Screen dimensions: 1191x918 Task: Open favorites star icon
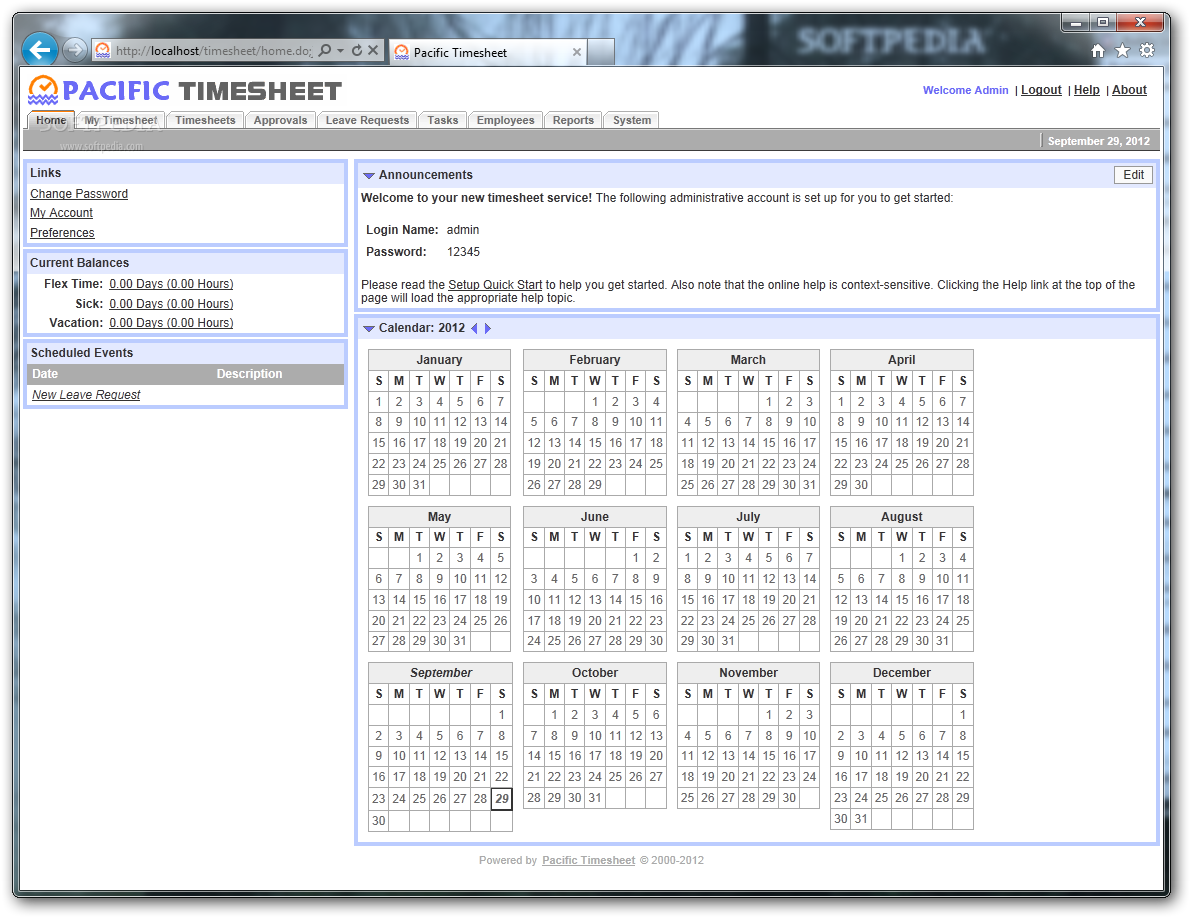click(1122, 51)
